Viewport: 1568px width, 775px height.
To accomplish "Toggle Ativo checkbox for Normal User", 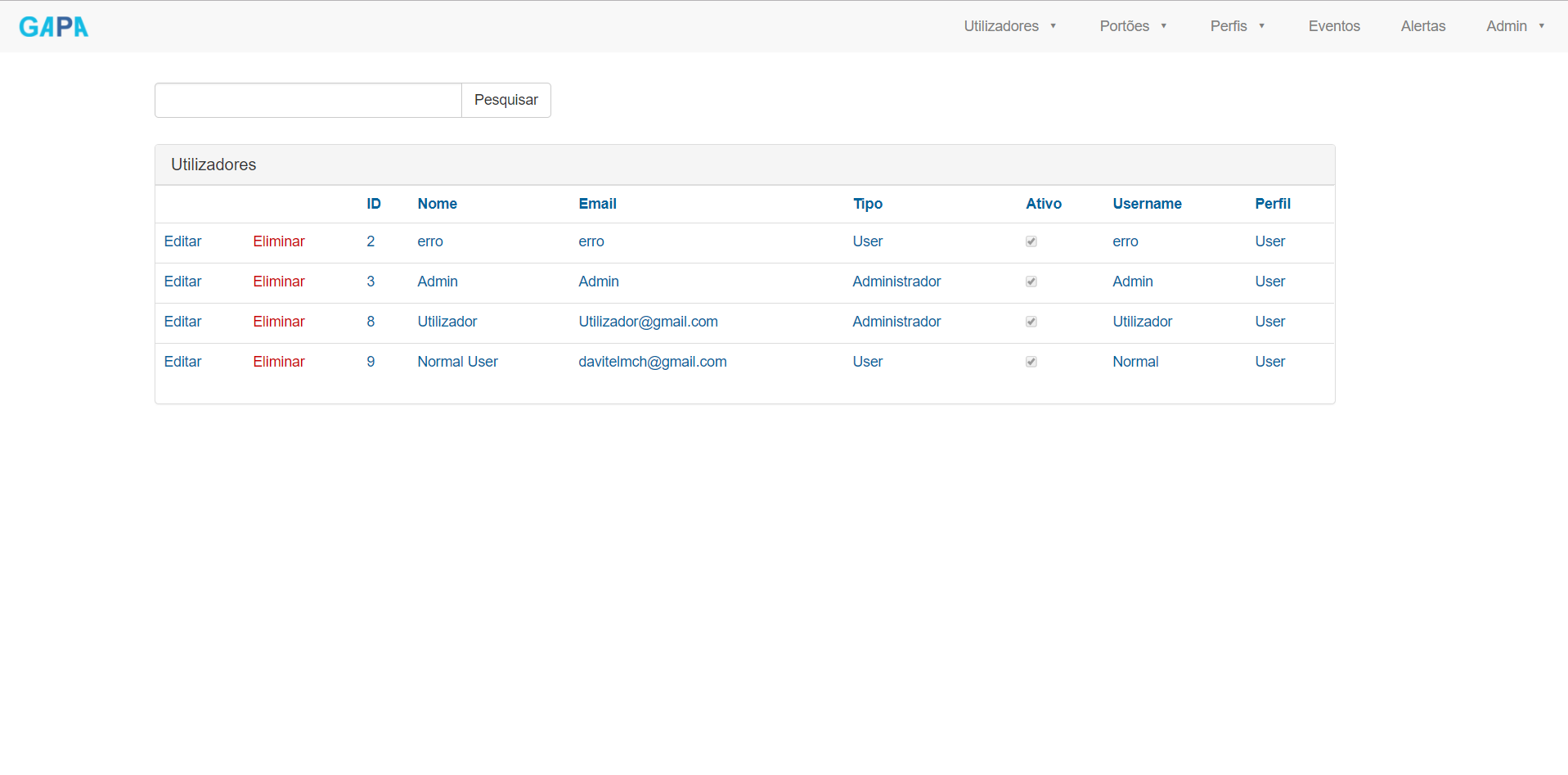I will pyautogui.click(x=1031, y=362).
